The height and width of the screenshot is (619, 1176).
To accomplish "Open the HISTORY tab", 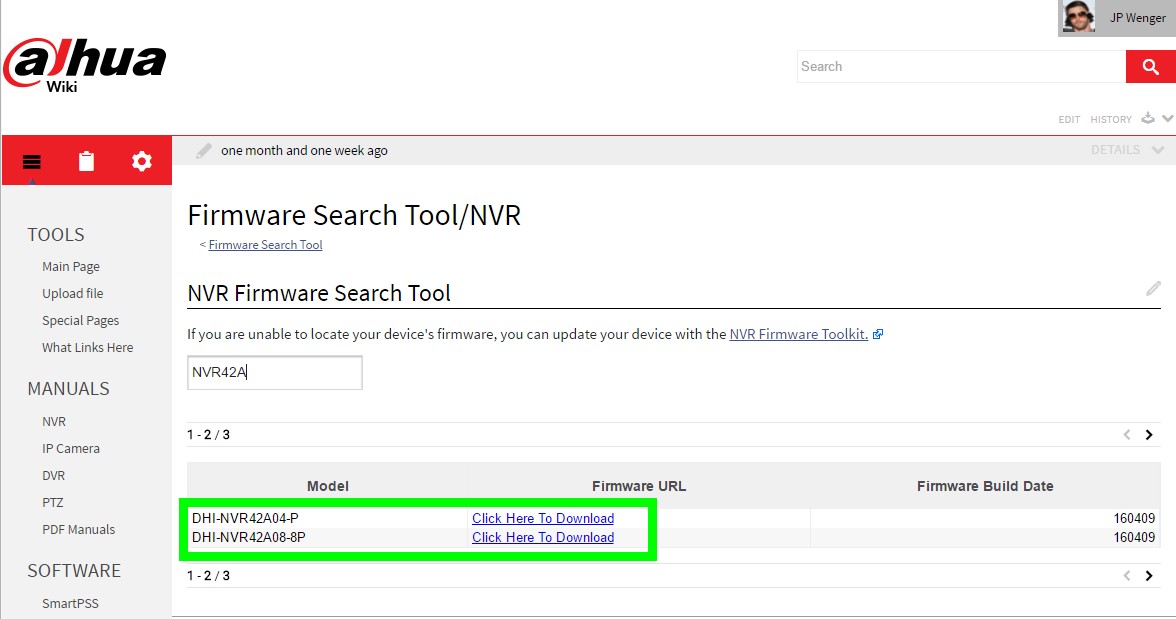I will coord(1111,119).
